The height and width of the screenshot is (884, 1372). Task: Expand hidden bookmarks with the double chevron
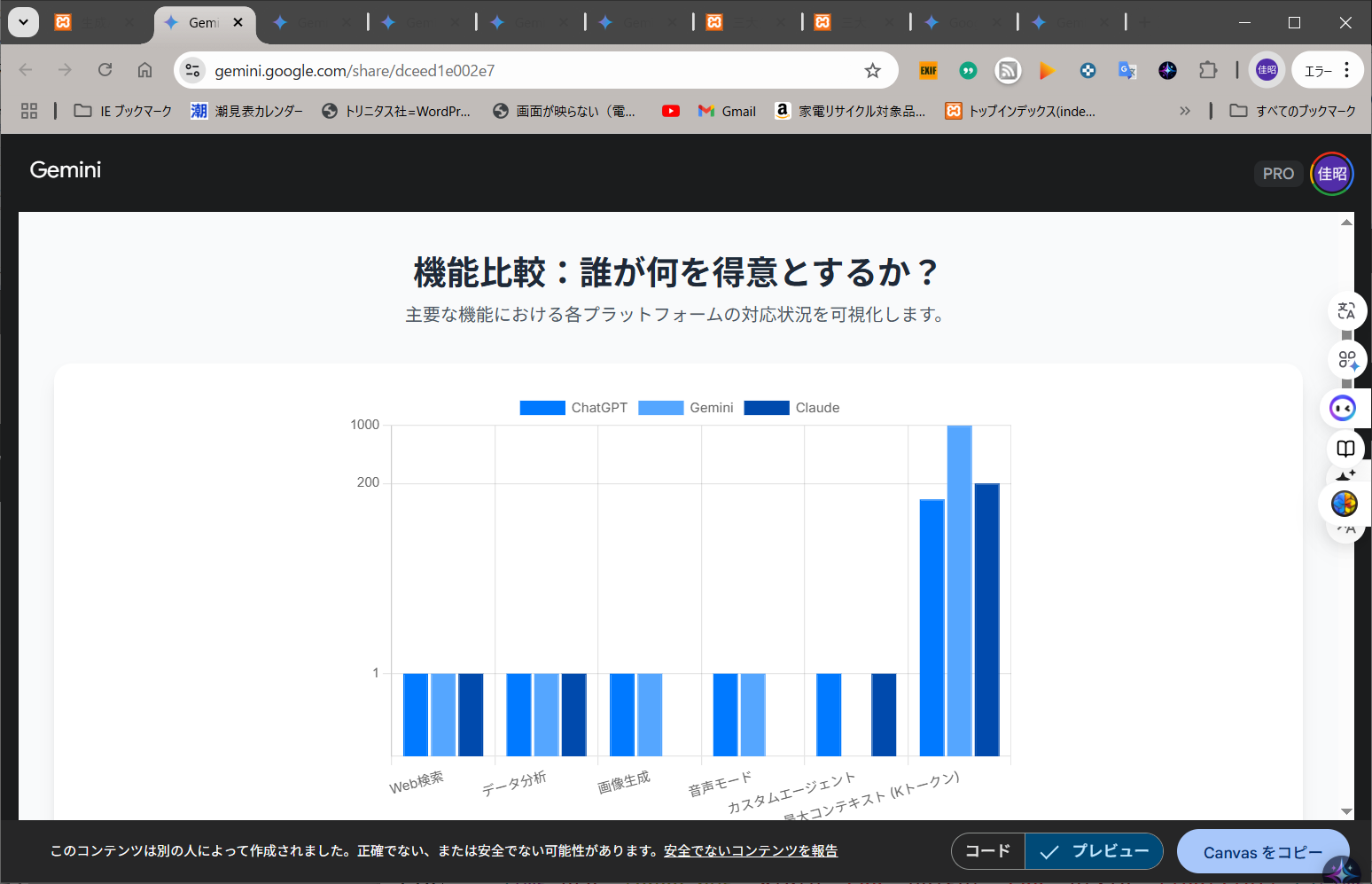[x=1185, y=111]
